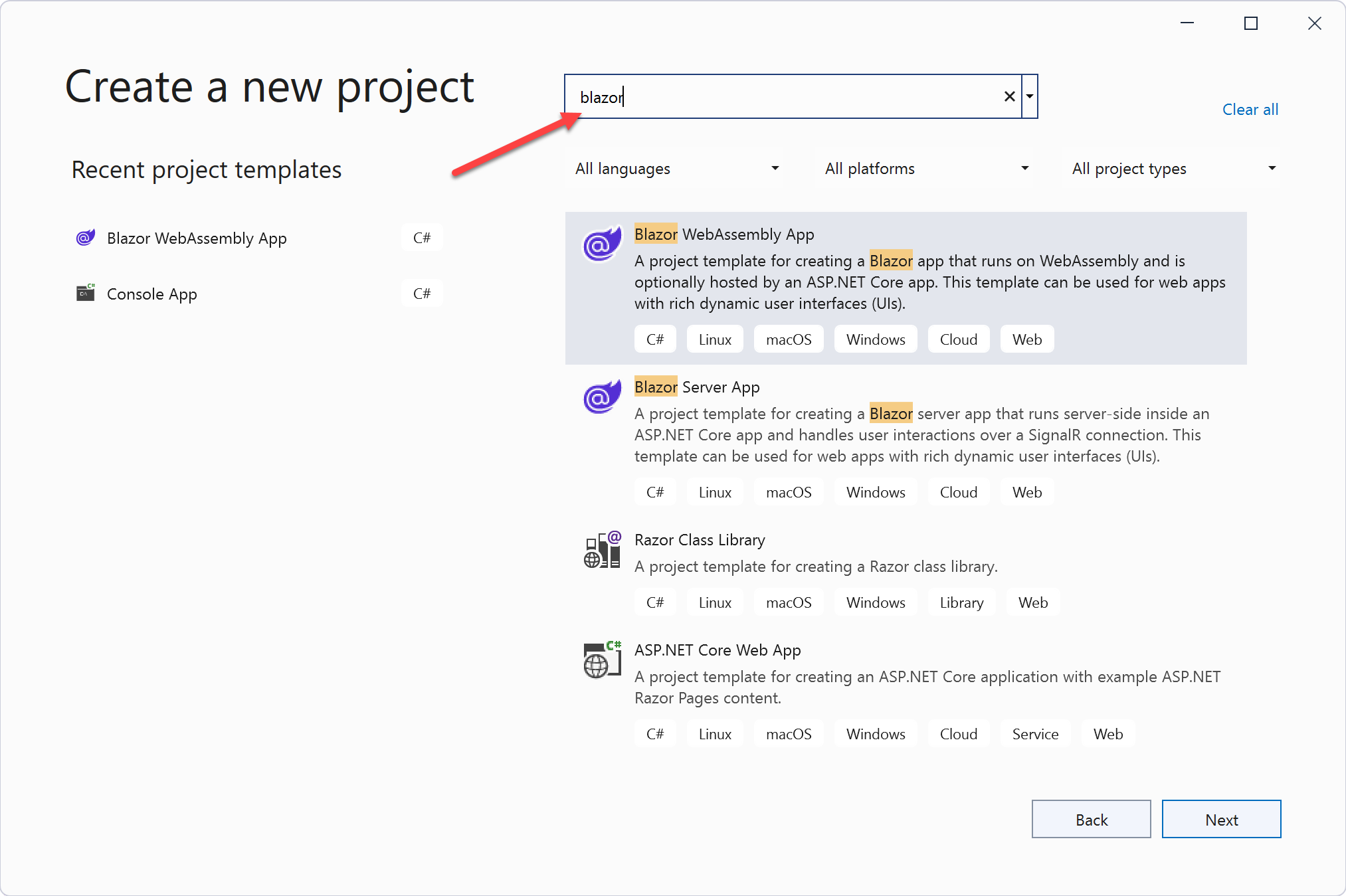1346x896 pixels.
Task: Click the Next button
Action: click(1221, 819)
